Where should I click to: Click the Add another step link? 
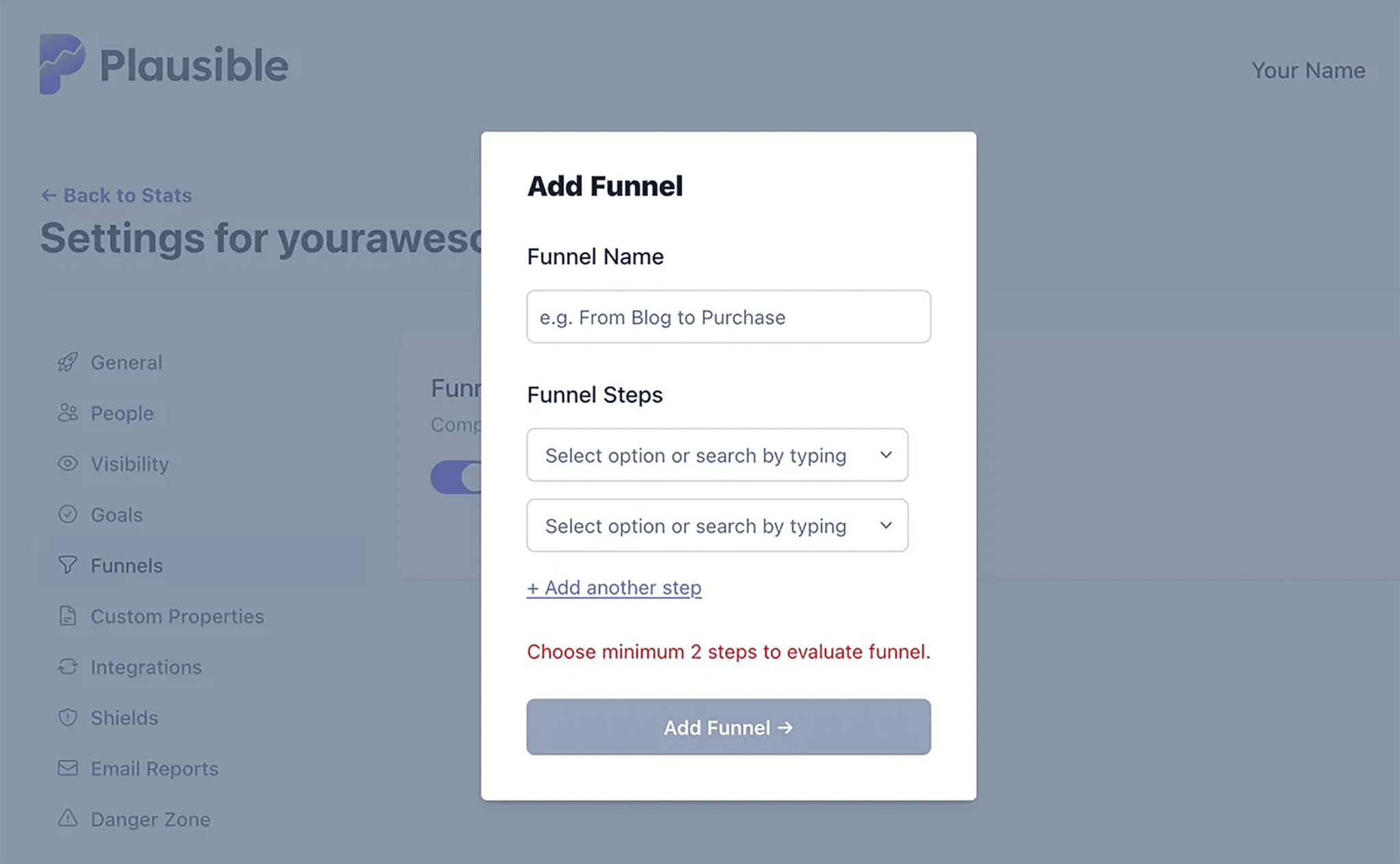point(614,587)
